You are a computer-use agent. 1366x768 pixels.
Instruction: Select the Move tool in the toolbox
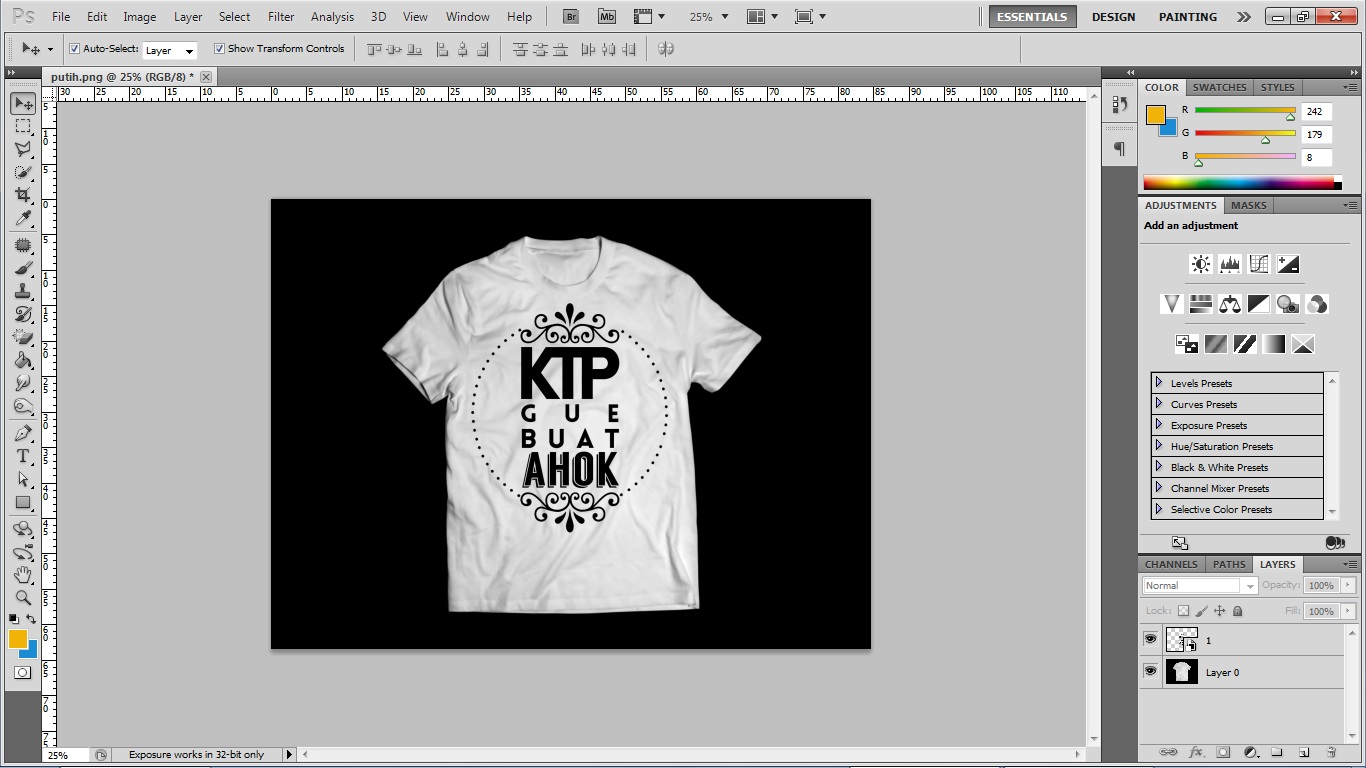point(23,103)
